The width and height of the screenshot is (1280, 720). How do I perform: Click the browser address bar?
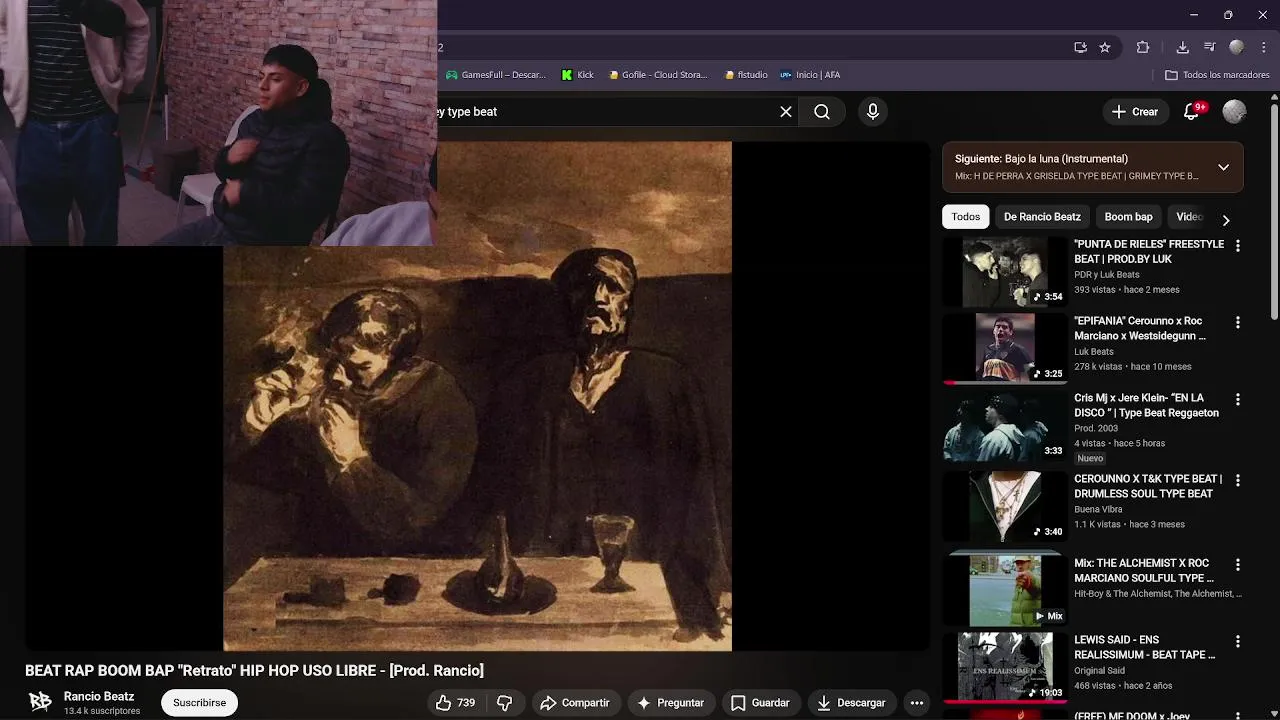tap(750, 47)
